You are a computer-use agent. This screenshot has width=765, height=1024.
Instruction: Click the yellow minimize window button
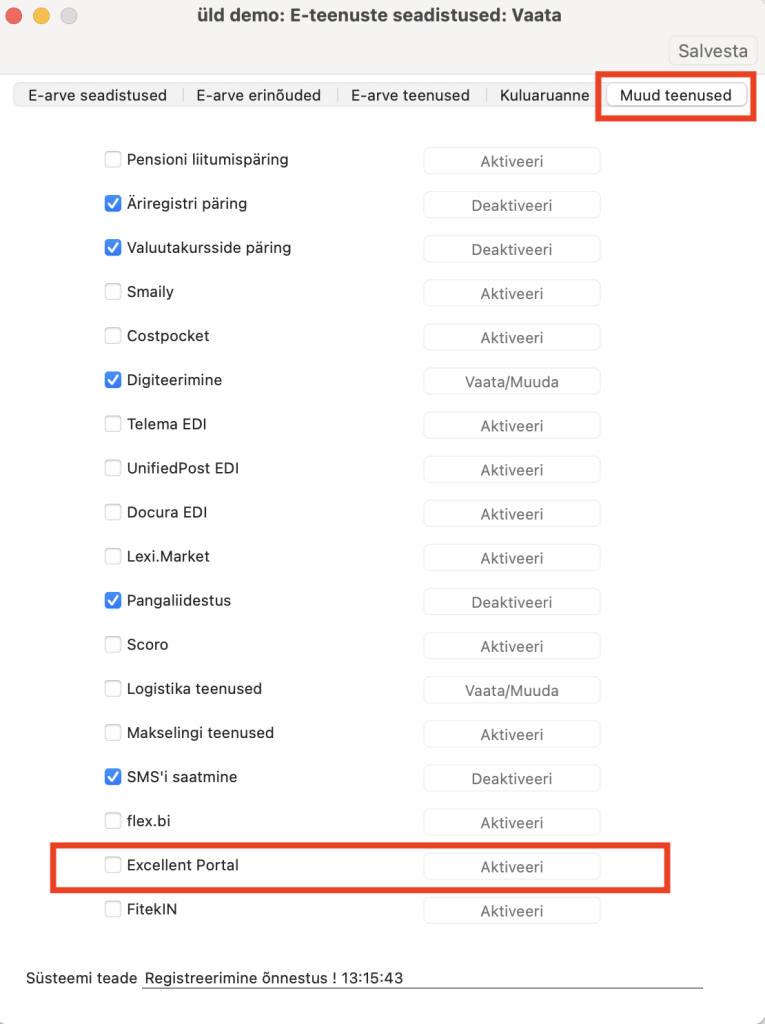point(41,16)
